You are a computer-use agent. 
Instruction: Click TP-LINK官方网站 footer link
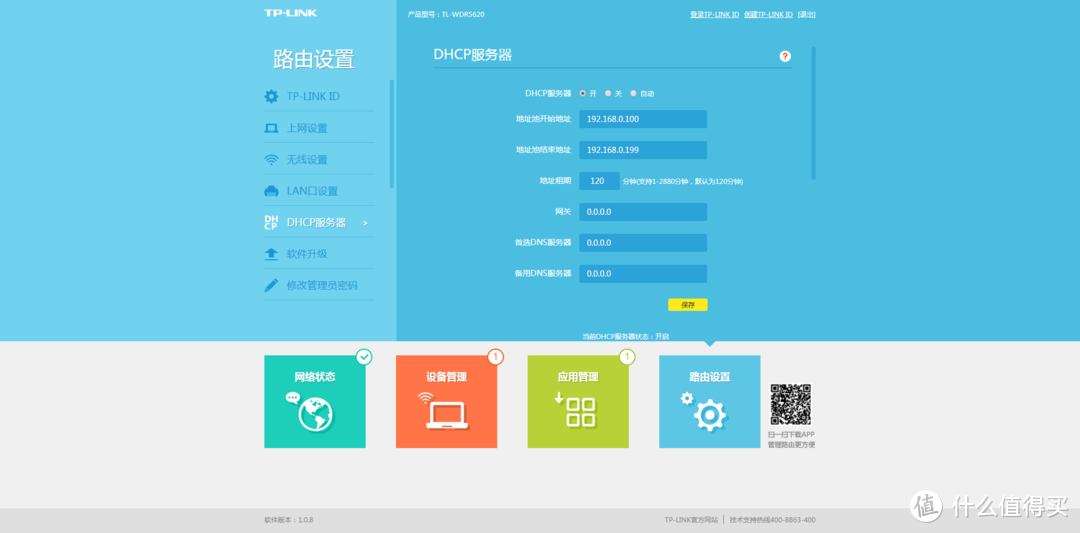tap(691, 520)
